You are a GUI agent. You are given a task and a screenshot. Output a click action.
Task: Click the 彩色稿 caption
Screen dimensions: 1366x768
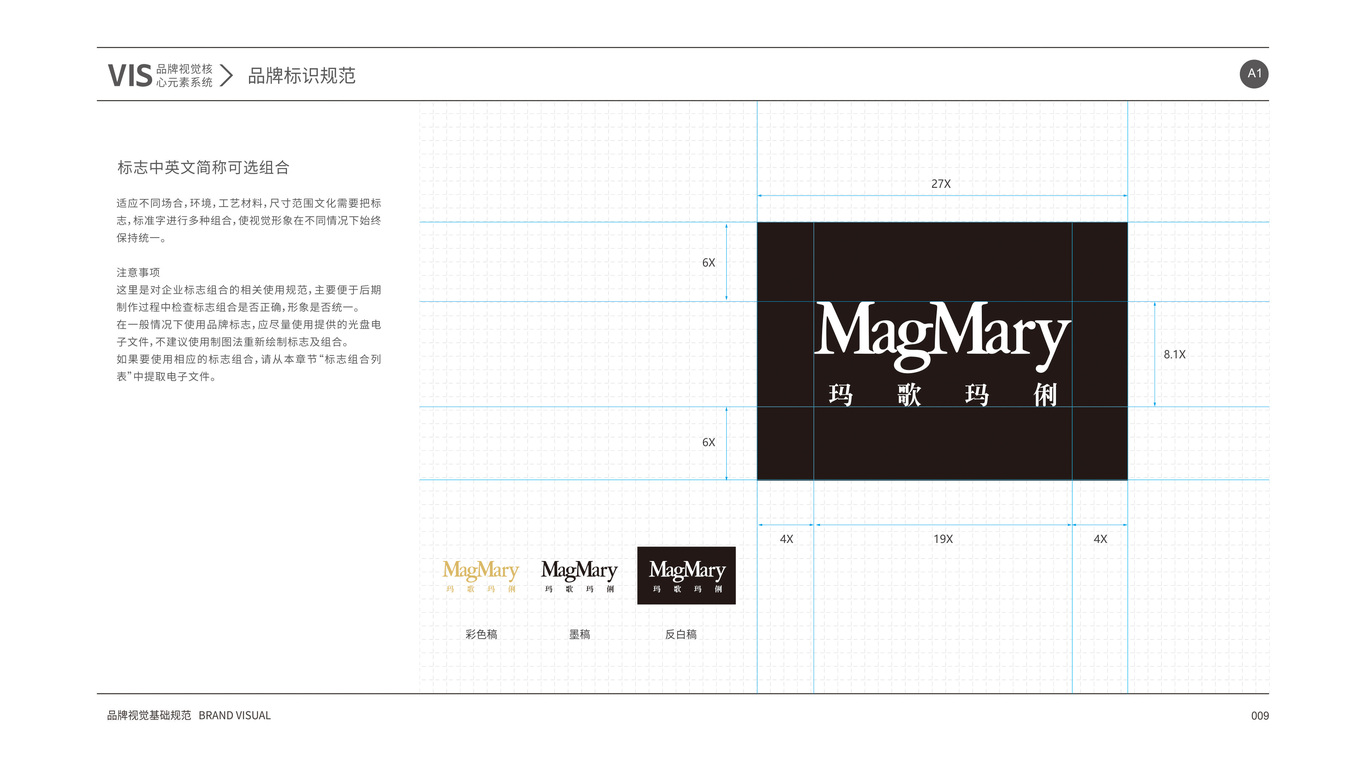481,634
